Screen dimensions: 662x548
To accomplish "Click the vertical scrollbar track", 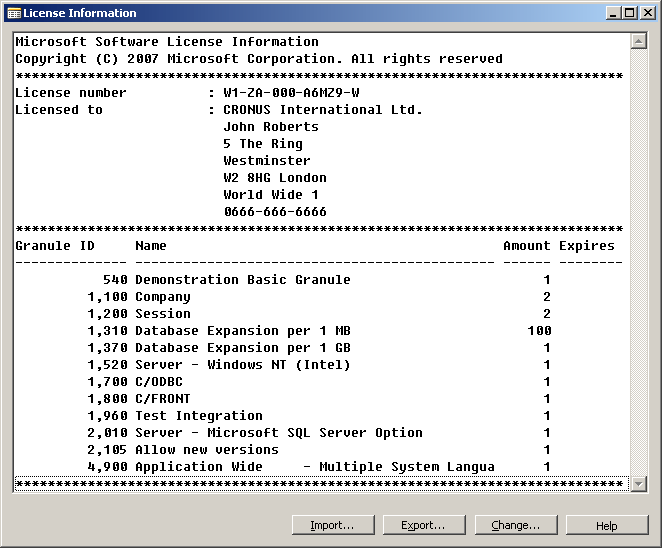I will [638, 262].
